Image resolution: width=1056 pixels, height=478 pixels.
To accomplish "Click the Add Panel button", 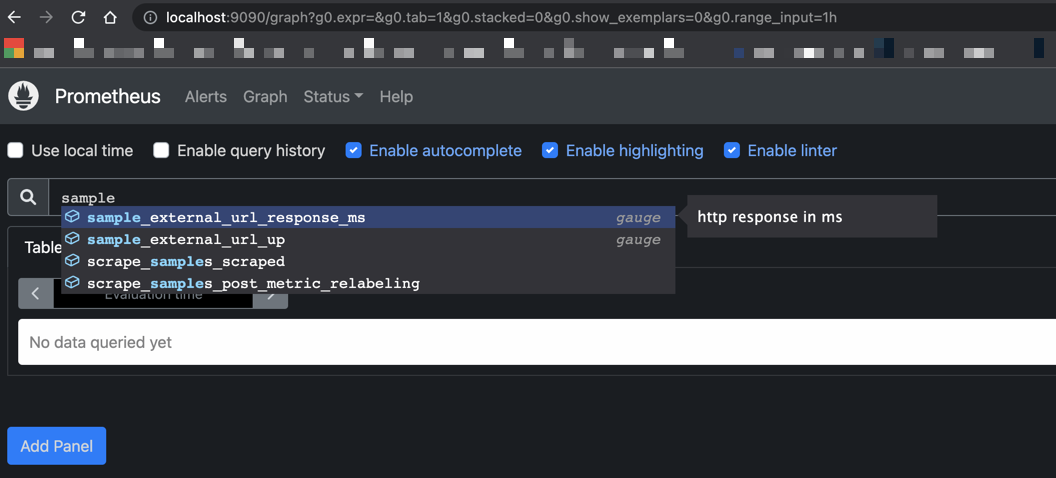I will coord(57,446).
